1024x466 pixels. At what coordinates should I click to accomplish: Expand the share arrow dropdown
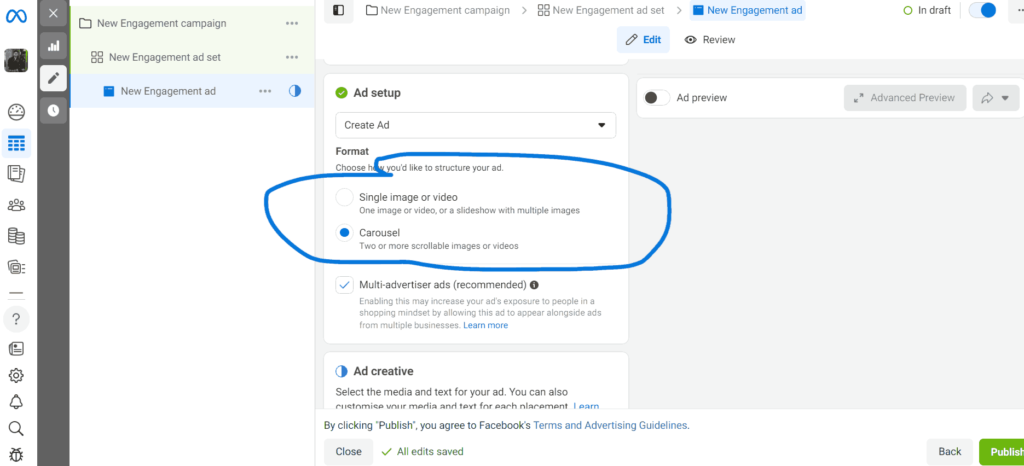coord(995,98)
